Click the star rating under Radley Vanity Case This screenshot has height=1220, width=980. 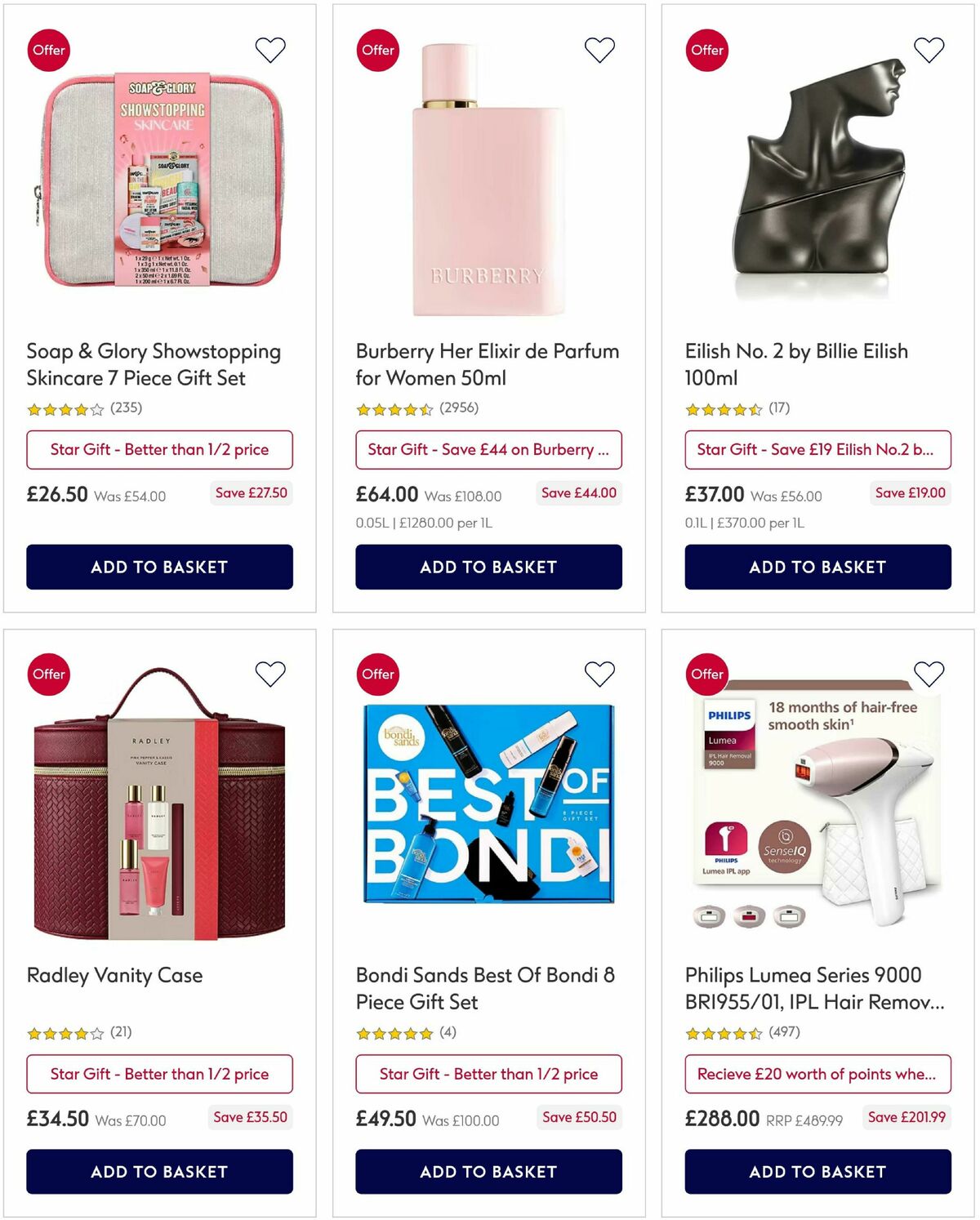tap(64, 1032)
